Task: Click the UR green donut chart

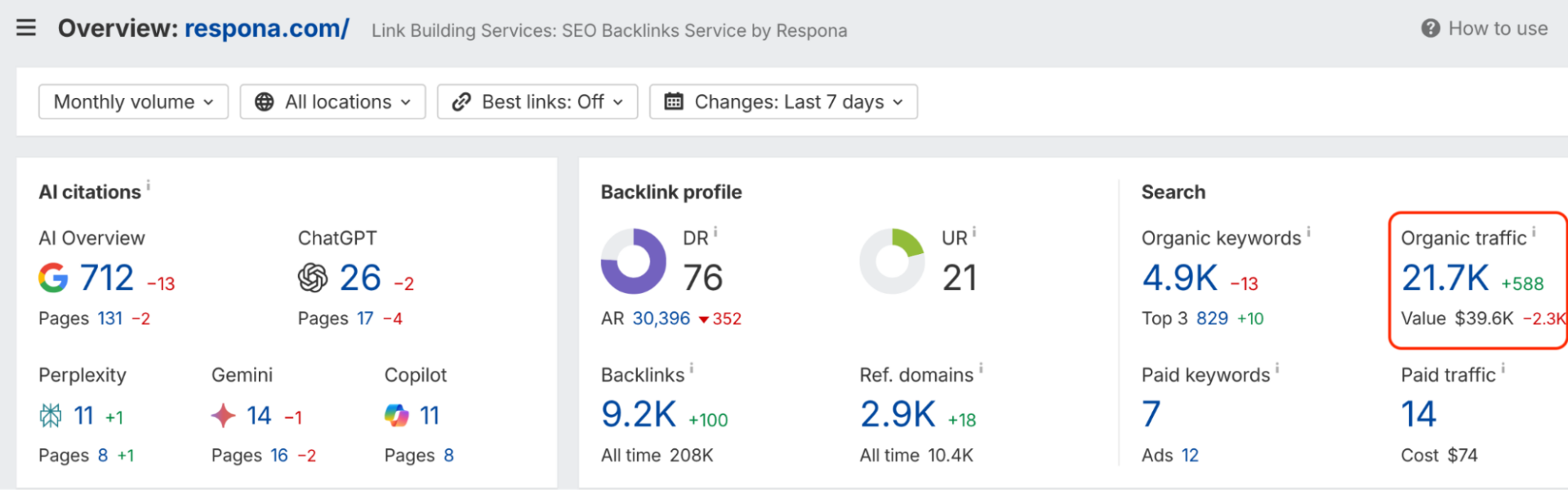Action: click(893, 261)
